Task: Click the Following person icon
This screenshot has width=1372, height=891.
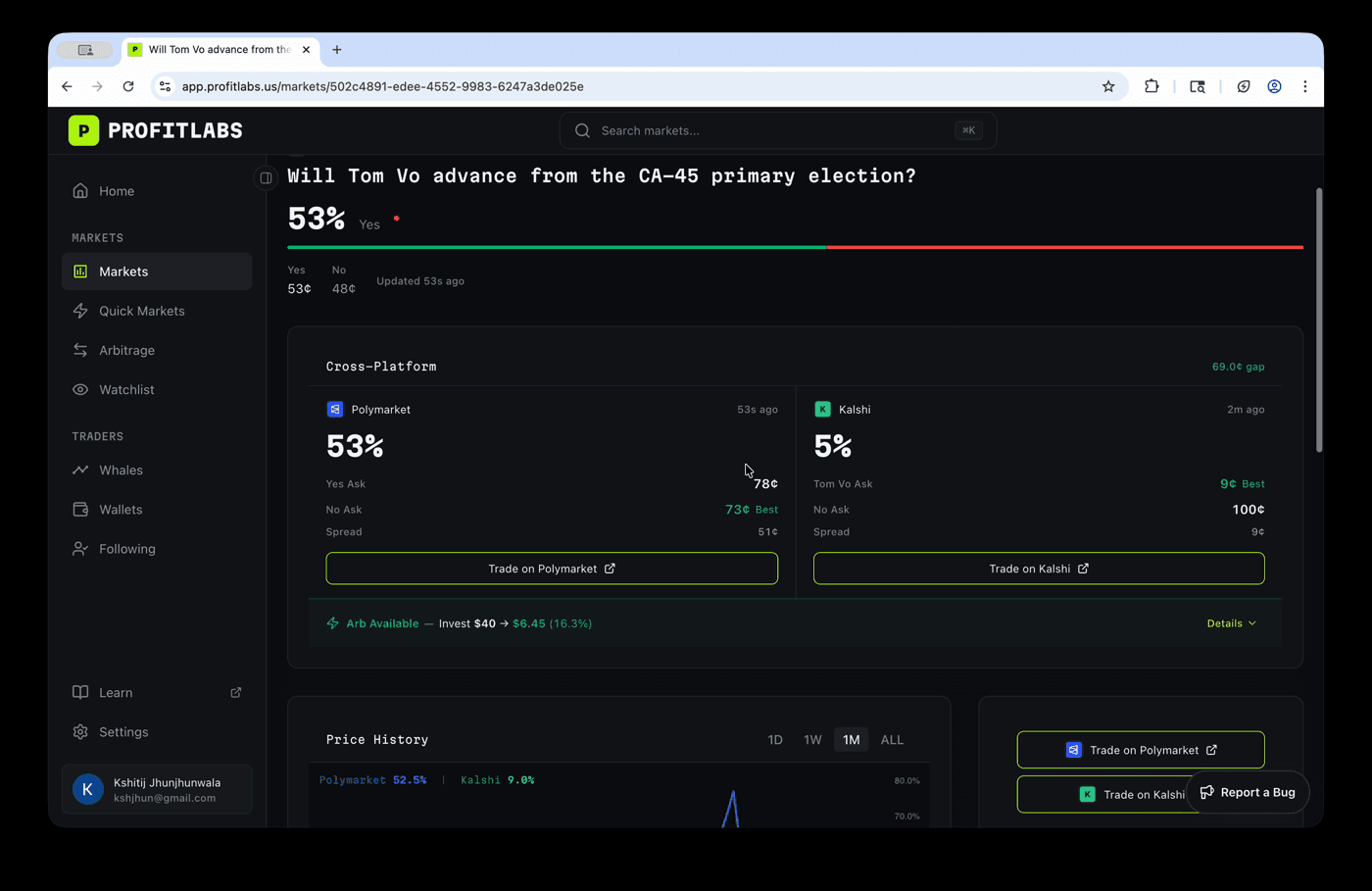Action: pos(80,549)
